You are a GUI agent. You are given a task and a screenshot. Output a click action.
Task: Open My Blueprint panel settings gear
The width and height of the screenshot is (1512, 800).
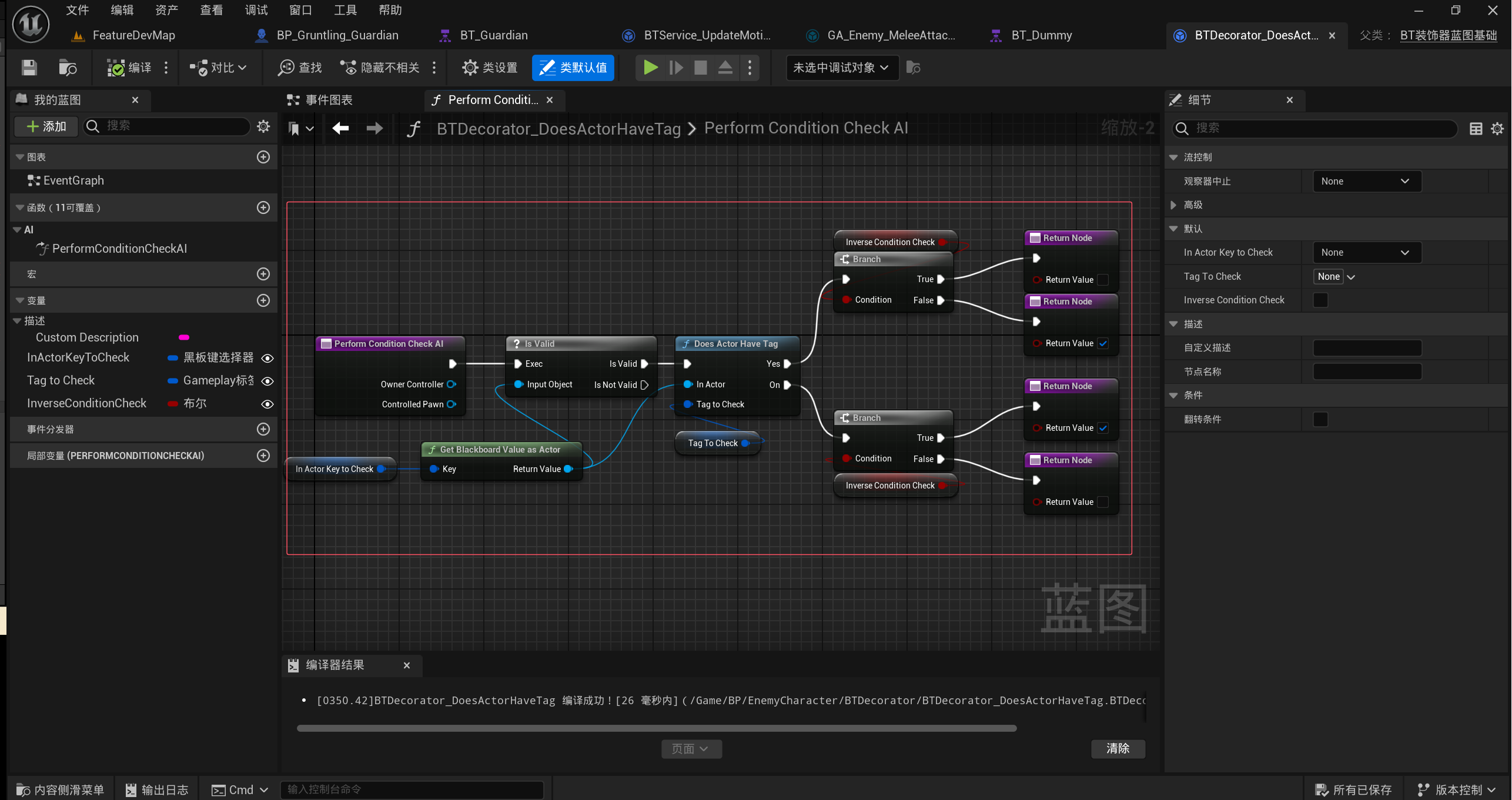(263, 126)
